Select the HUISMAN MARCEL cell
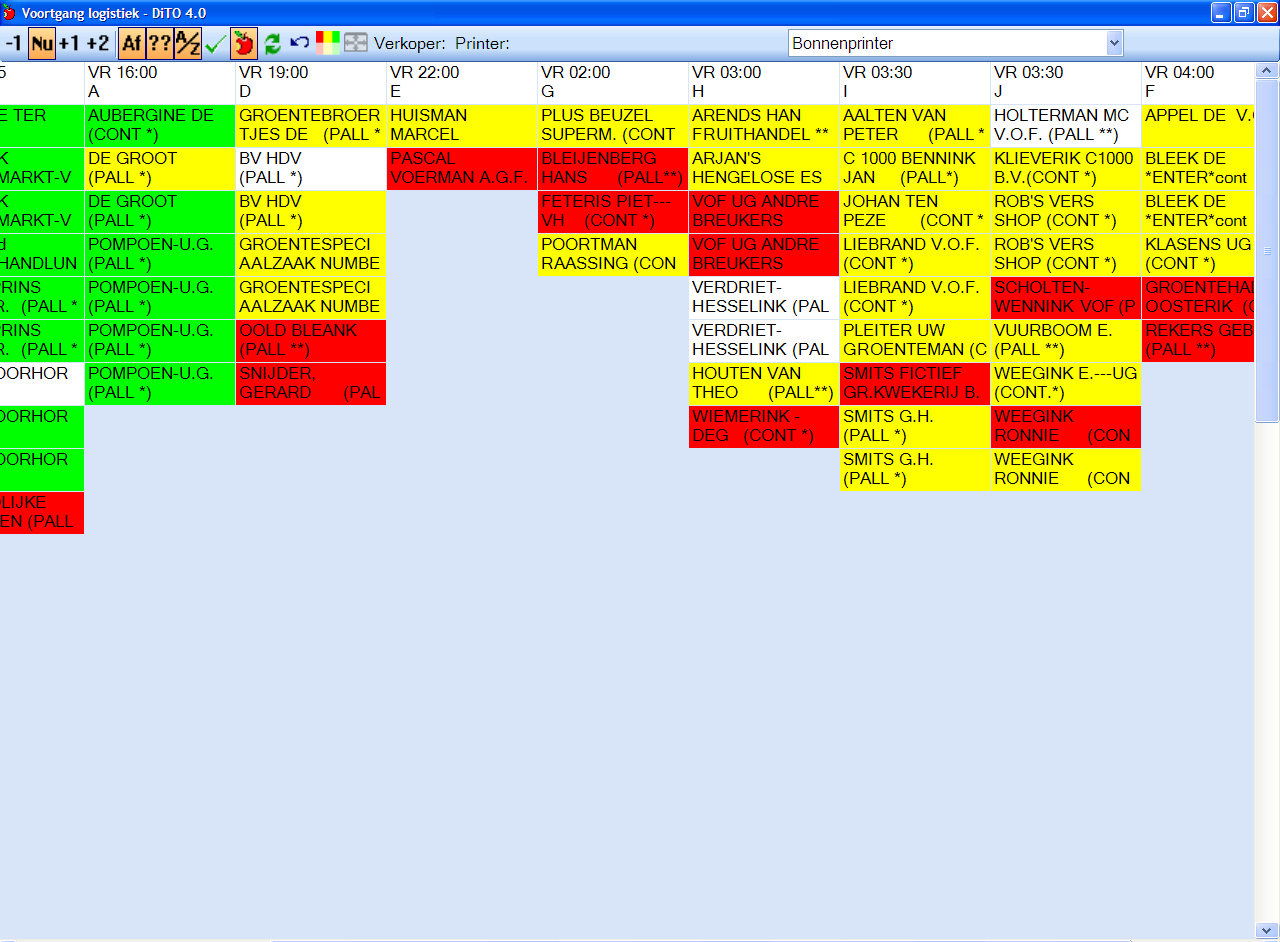 coord(462,125)
